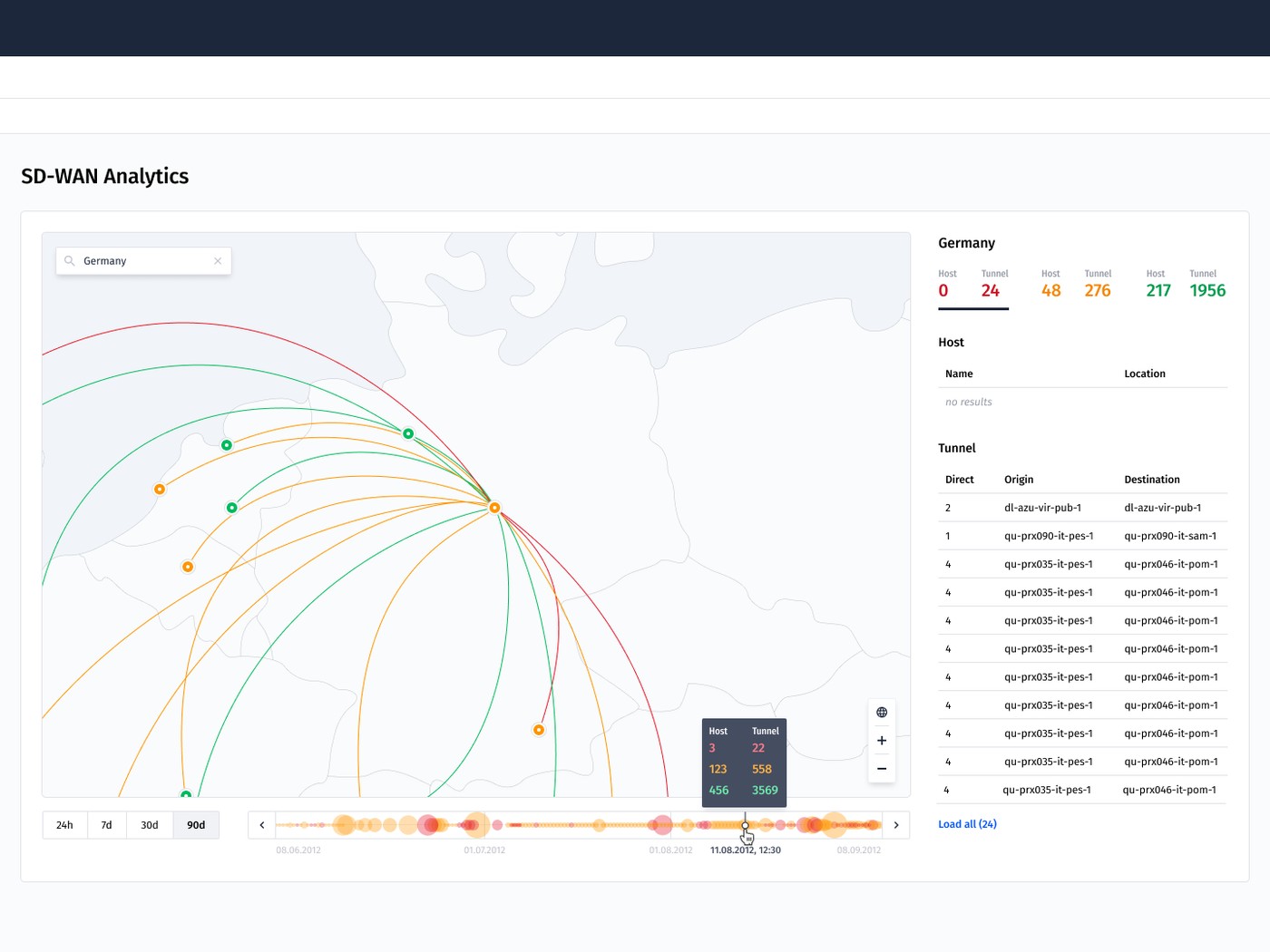
Task: Click the orange node at bottom of map
Action: tap(539, 730)
